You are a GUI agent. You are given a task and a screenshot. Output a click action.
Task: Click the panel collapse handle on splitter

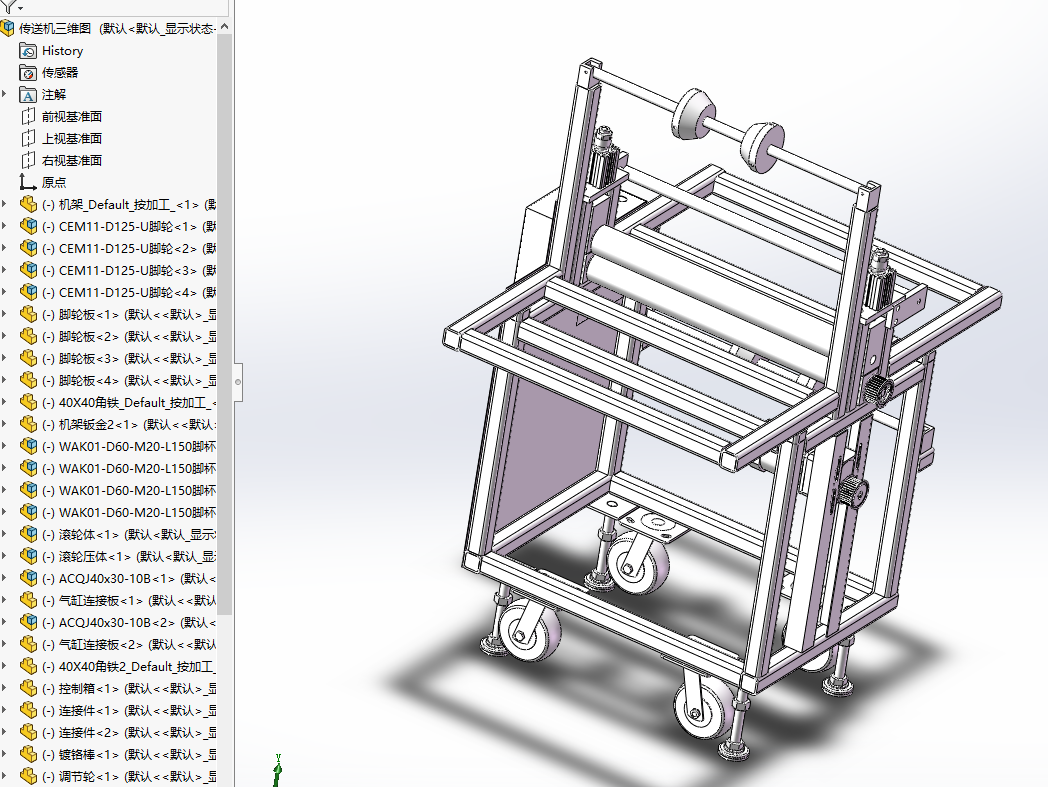[x=238, y=382]
